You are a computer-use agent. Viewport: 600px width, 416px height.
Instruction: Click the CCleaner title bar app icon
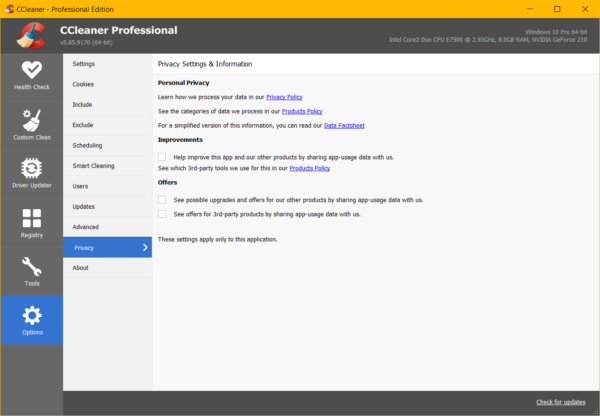(x=9, y=8)
